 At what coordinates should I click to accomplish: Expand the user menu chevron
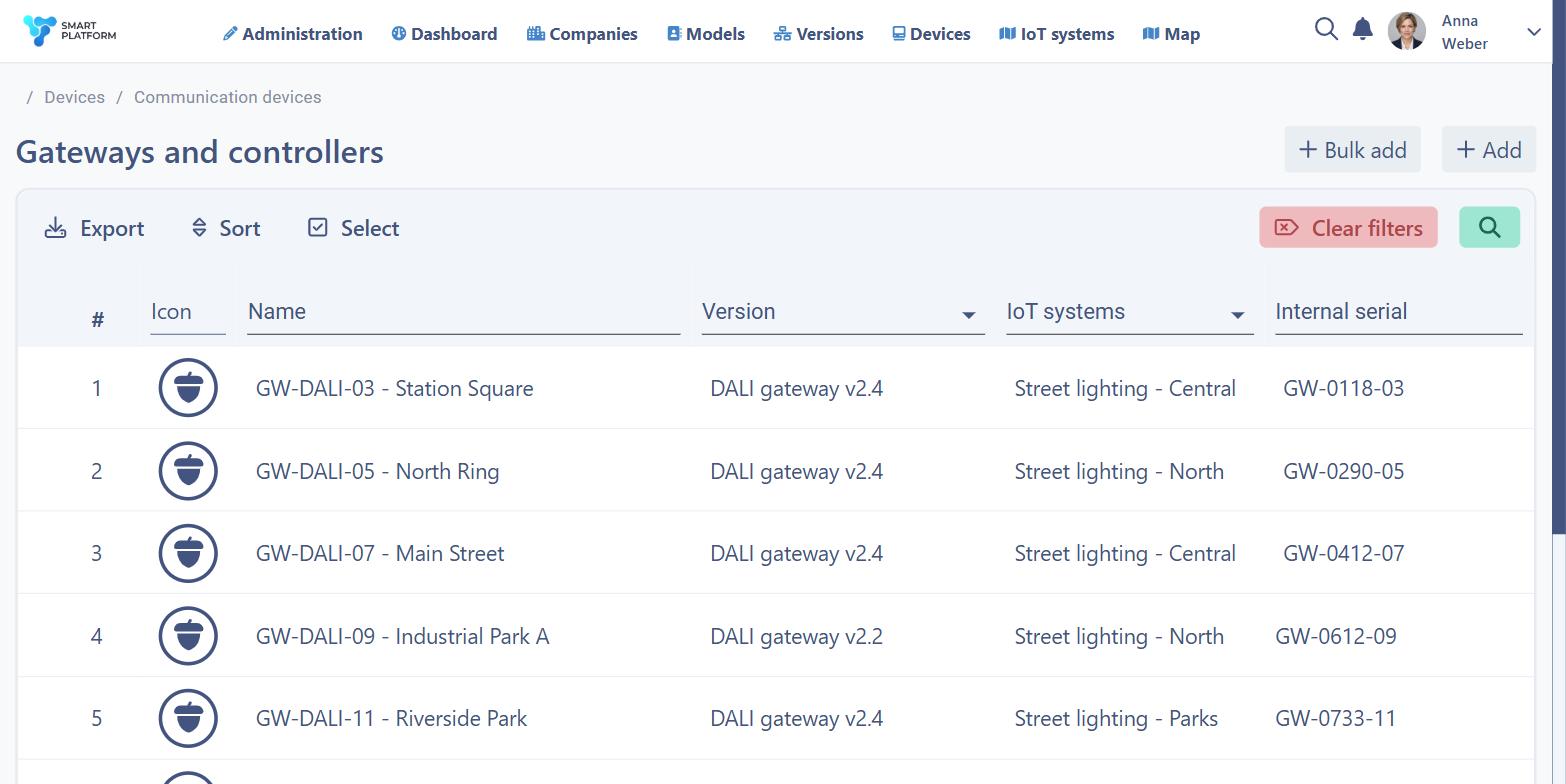1534,32
